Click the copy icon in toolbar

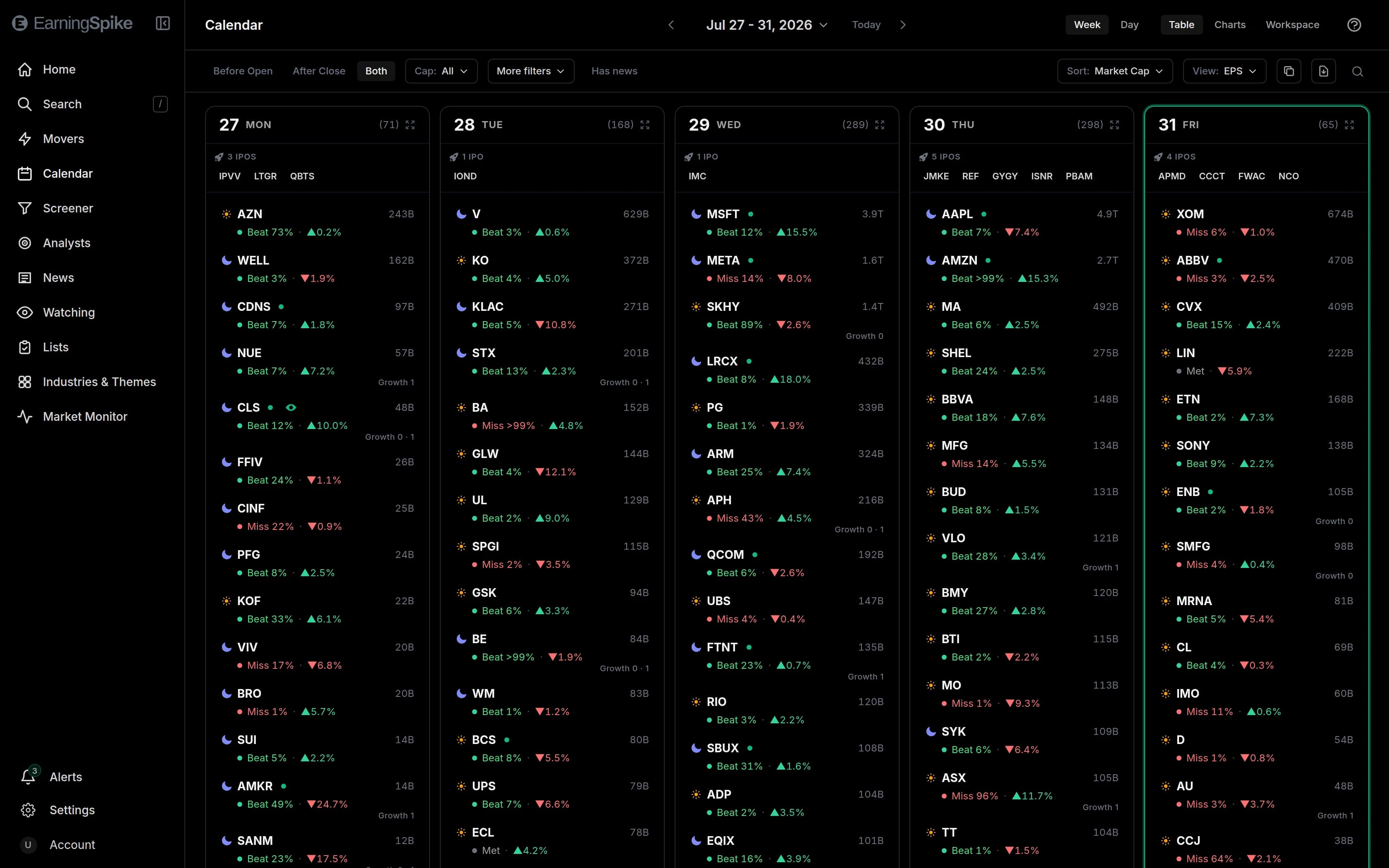click(1289, 71)
